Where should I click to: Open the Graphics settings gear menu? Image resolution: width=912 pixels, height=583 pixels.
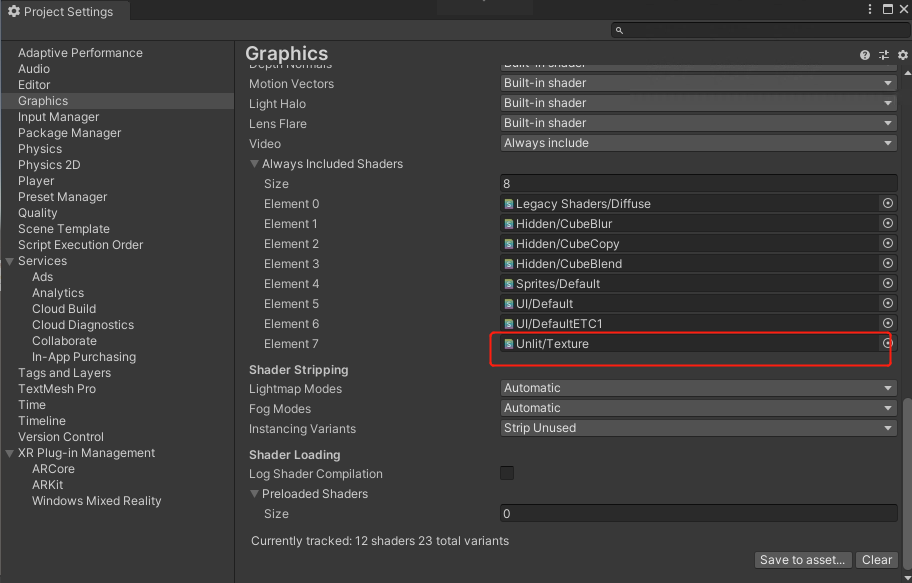903,55
